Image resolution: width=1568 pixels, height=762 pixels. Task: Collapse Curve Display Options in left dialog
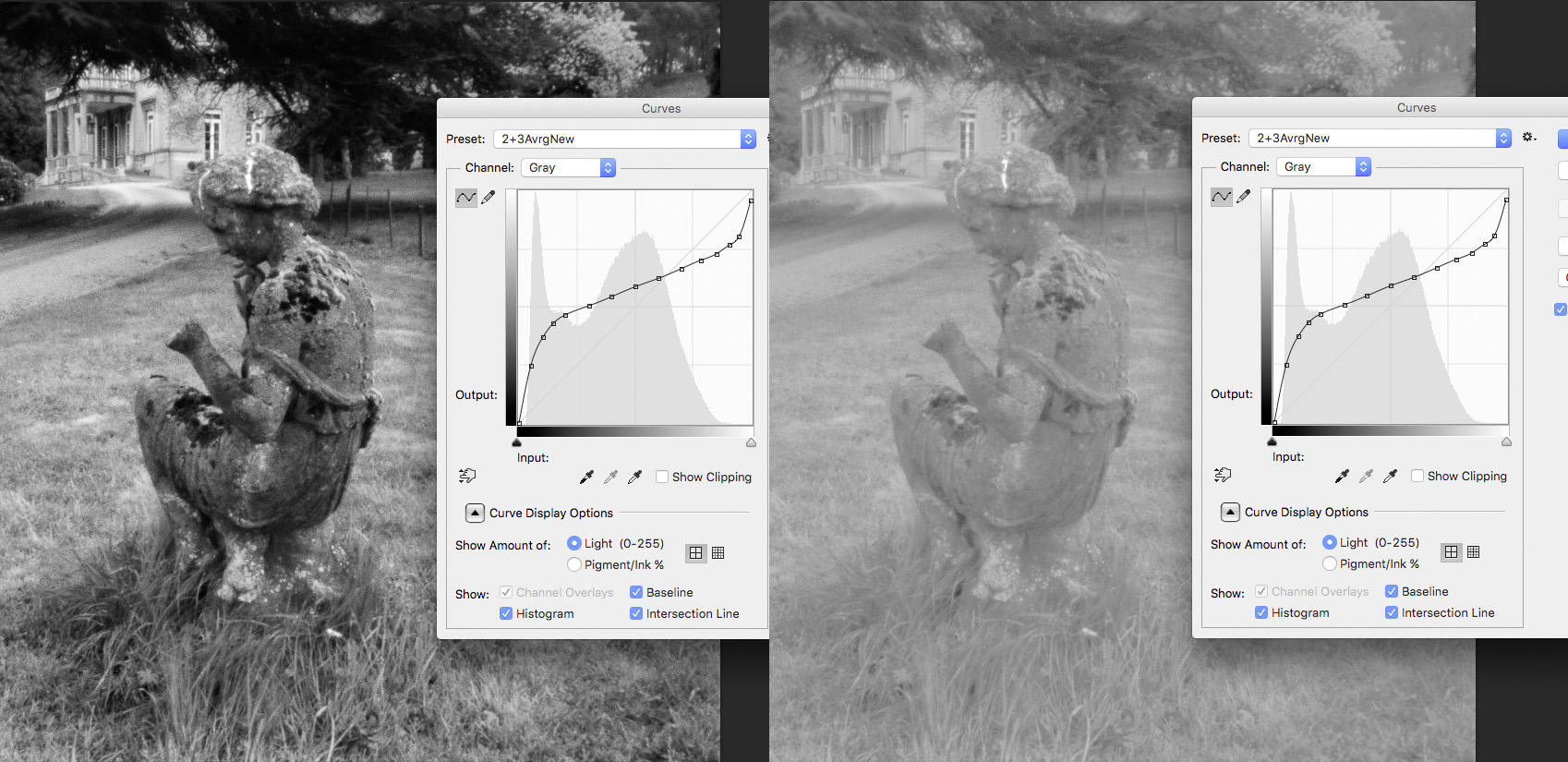pyautogui.click(x=475, y=514)
